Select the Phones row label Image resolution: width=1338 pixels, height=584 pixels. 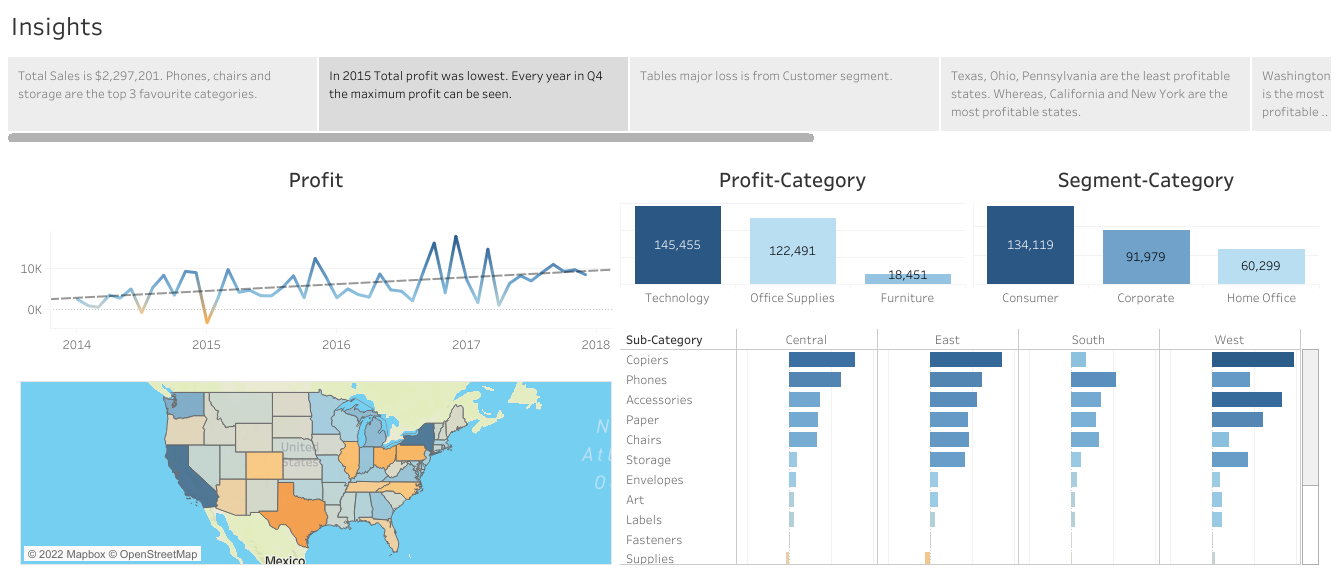pyautogui.click(x=647, y=380)
